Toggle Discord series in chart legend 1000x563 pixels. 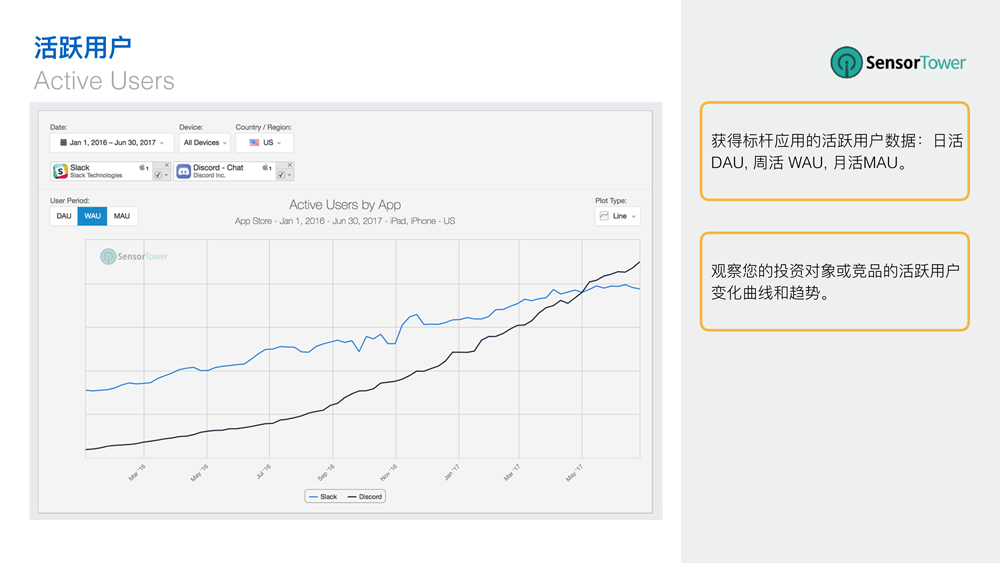[365, 496]
